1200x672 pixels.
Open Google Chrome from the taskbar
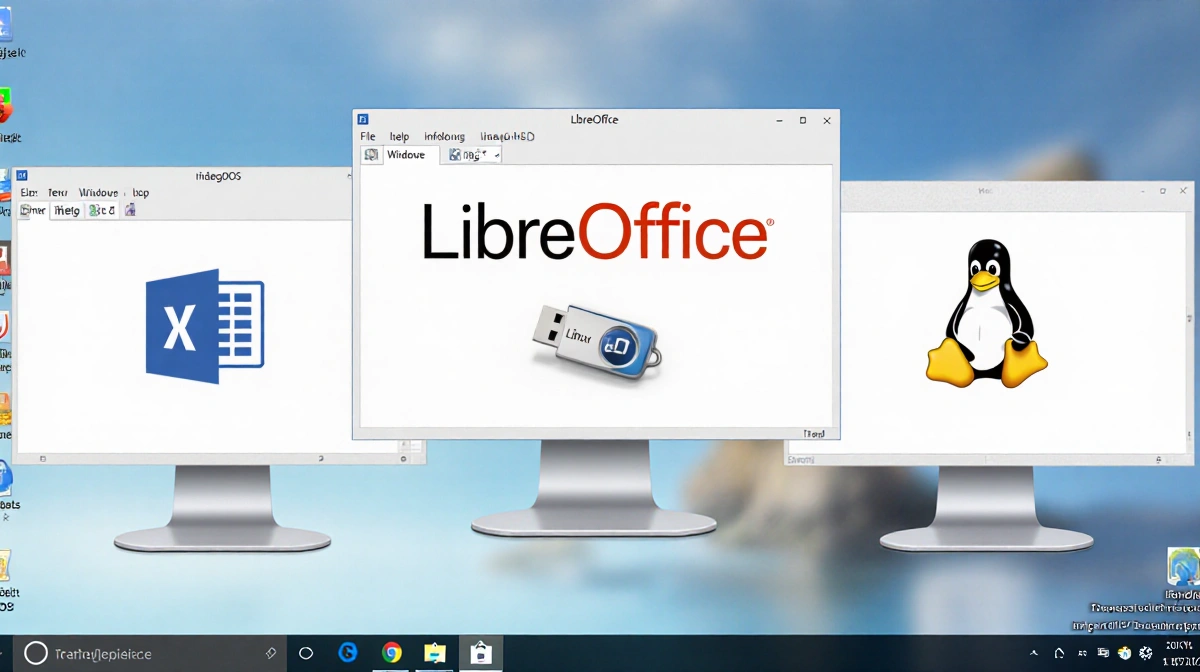391,652
